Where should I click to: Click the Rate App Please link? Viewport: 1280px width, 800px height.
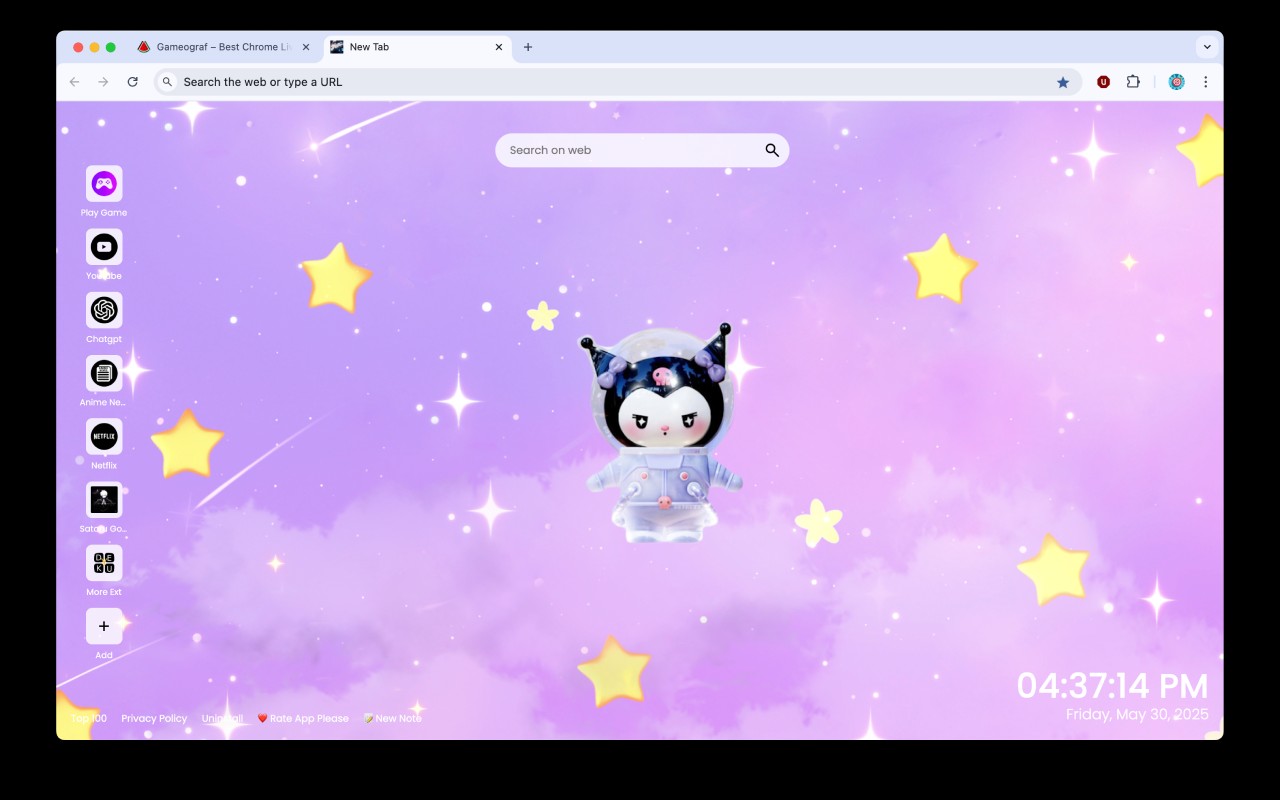tap(303, 718)
